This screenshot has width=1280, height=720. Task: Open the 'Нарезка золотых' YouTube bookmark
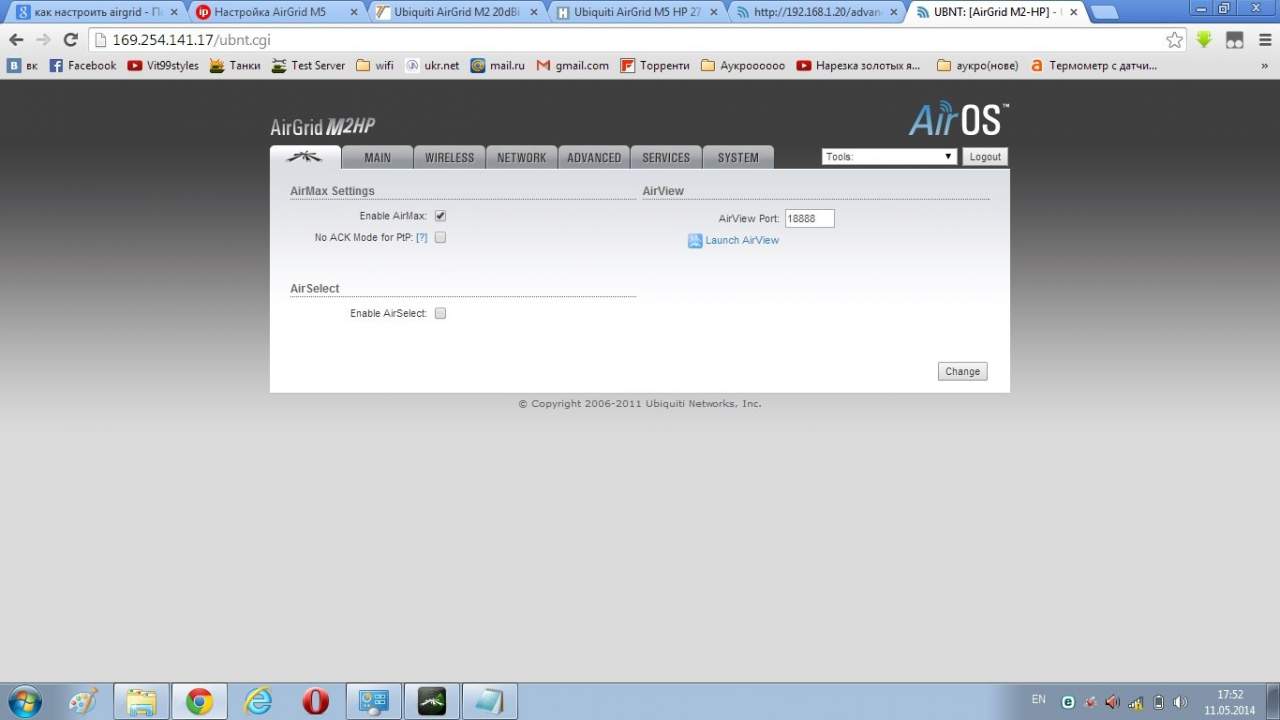[x=859, y=66]
